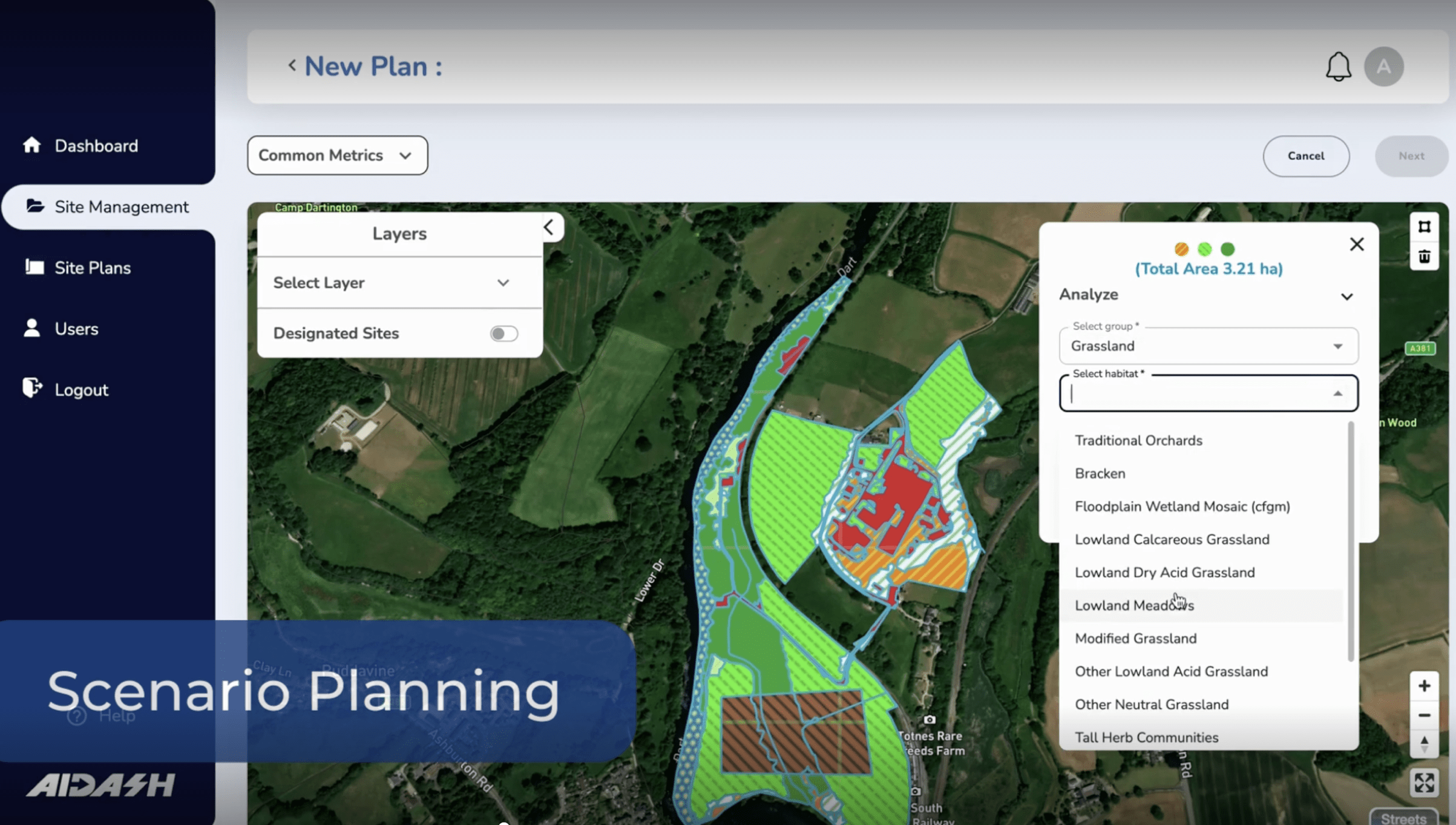The image size is (1456, 825).
Task: Close the Analyze popup with X
Action: click(x=1356, y=244)
